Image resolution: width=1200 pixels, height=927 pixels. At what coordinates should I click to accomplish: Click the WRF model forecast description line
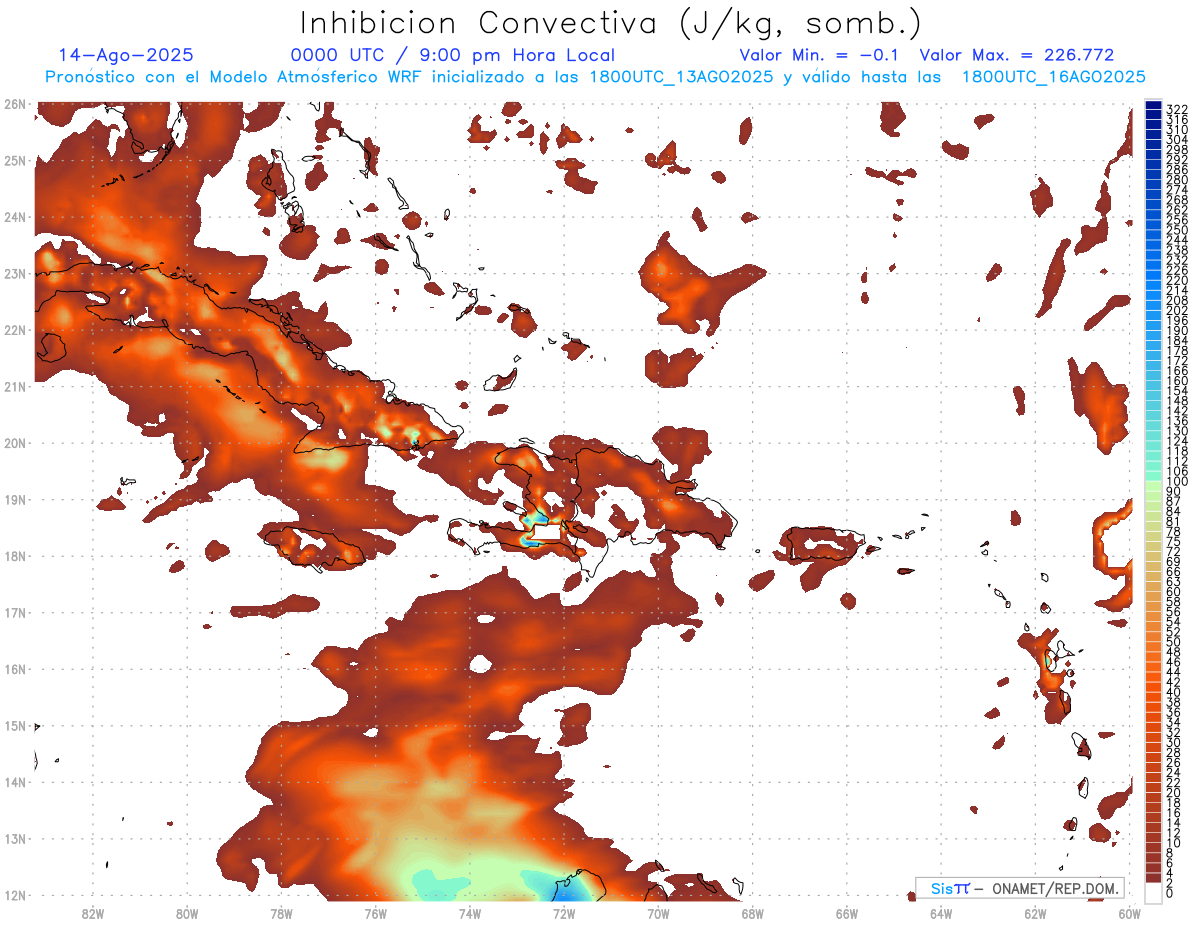[595, 77]
